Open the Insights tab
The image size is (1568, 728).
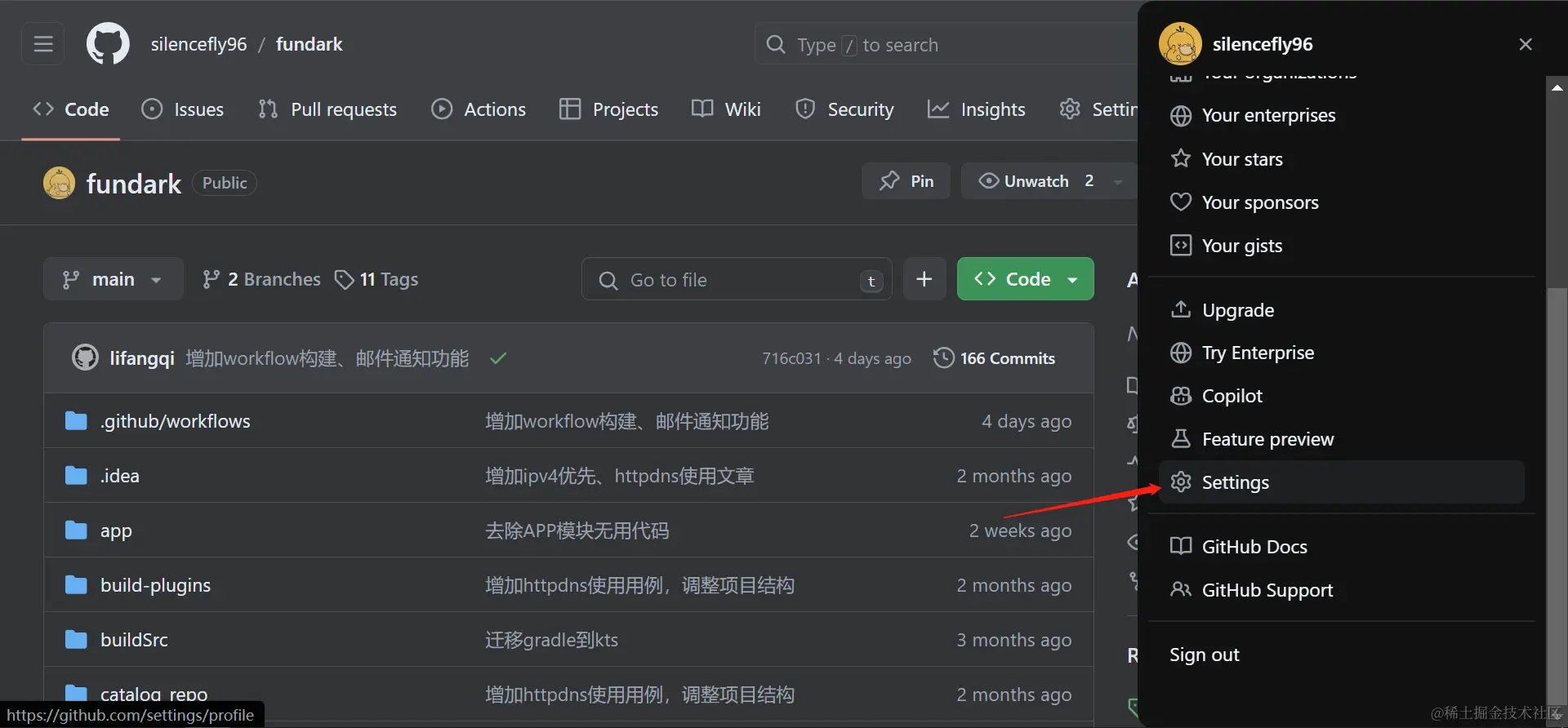point(976,109)
